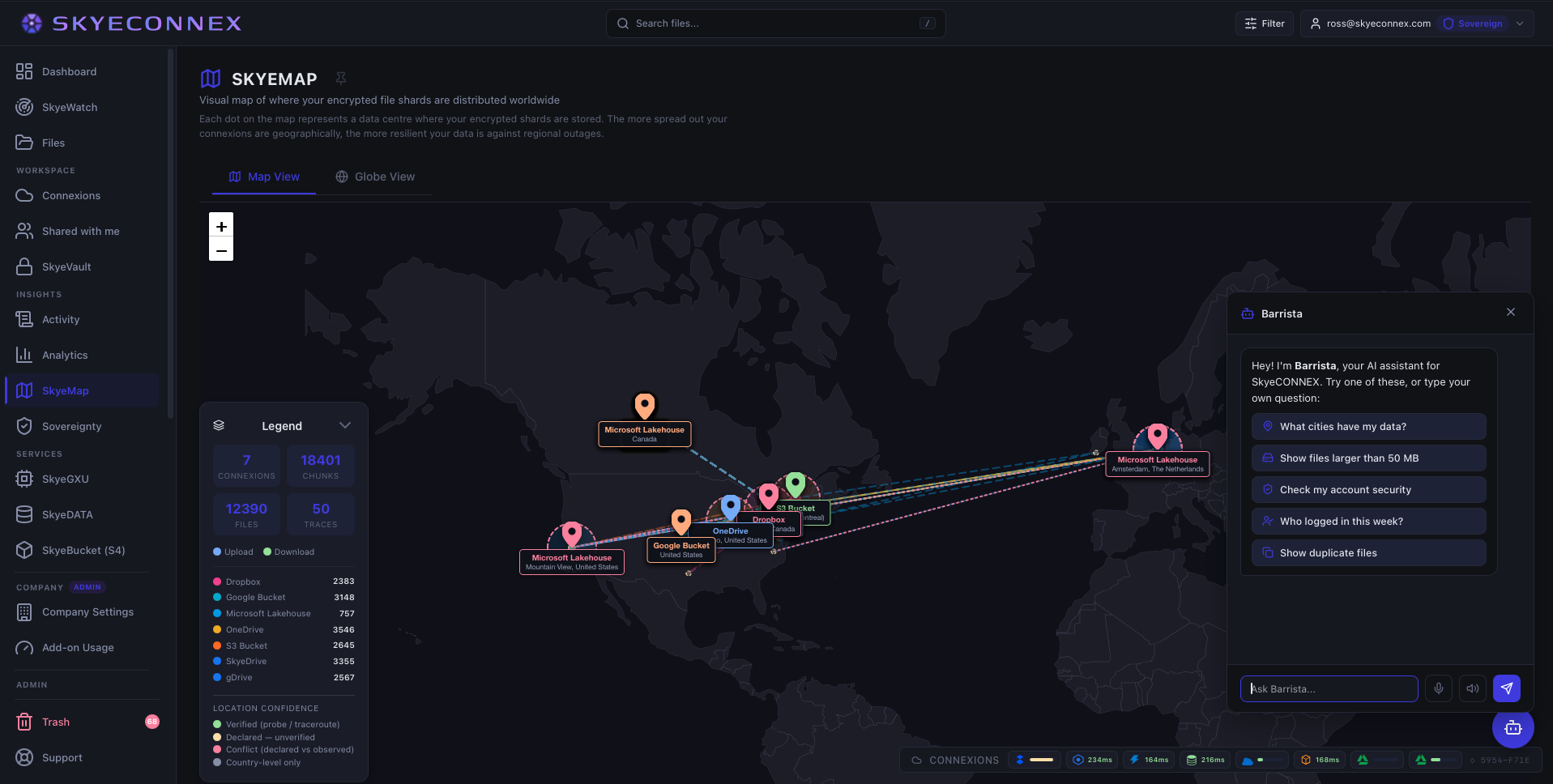Open the ross@skyeconnex.com account dropdown
1553x784 pixels.
click(1418, 23)
